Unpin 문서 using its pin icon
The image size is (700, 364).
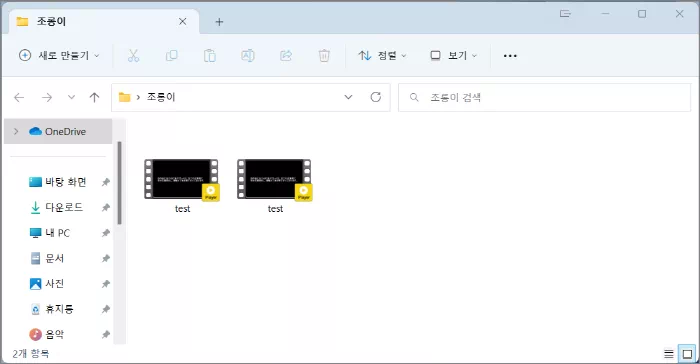pos(105,259)
